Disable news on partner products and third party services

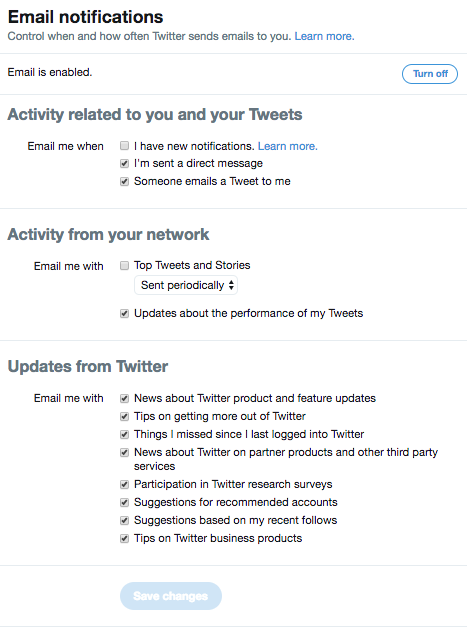click(x=124, y=452)
